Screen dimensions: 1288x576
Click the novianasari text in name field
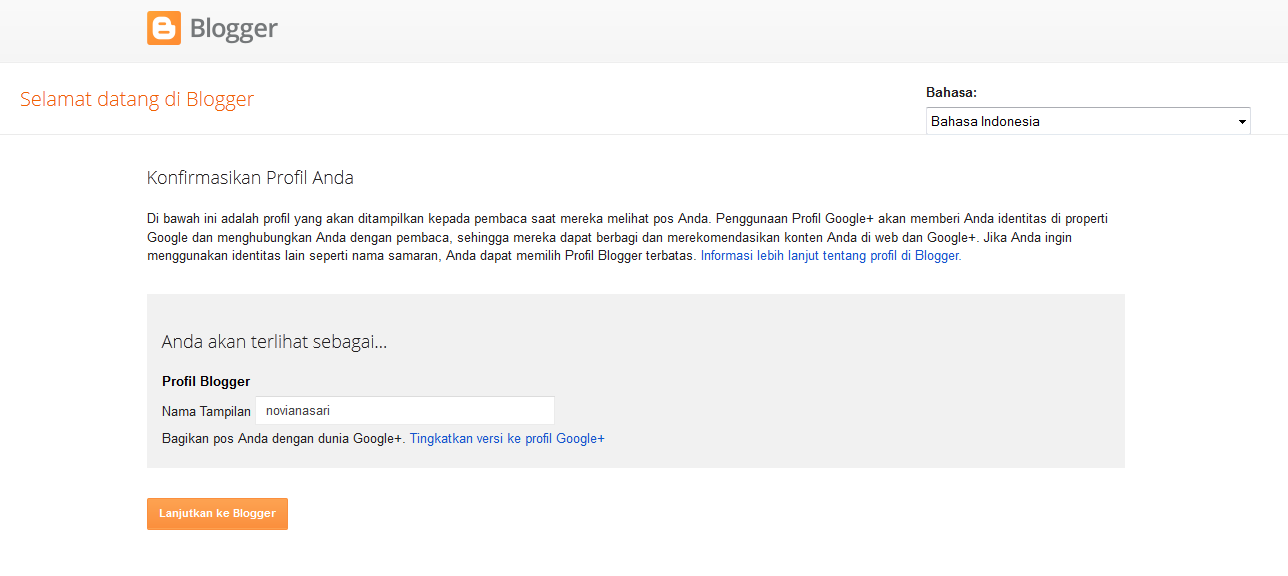tap(298, 410)
